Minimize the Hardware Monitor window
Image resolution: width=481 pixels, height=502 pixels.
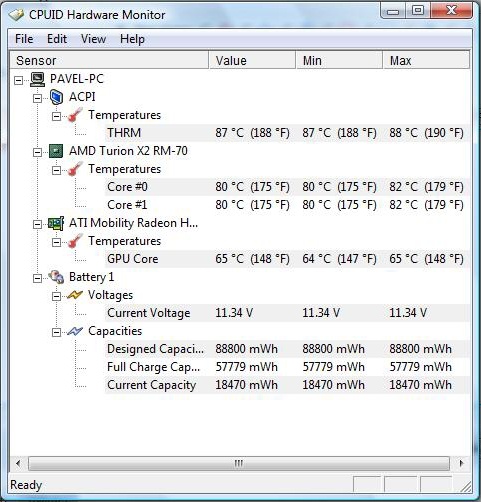[393, 12]
